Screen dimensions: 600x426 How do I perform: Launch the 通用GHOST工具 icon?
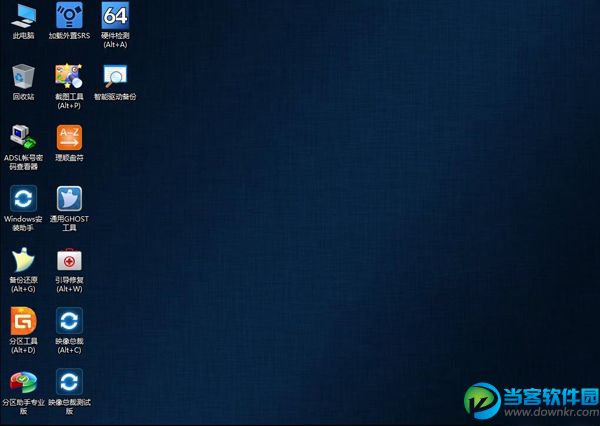coord(69,199)
